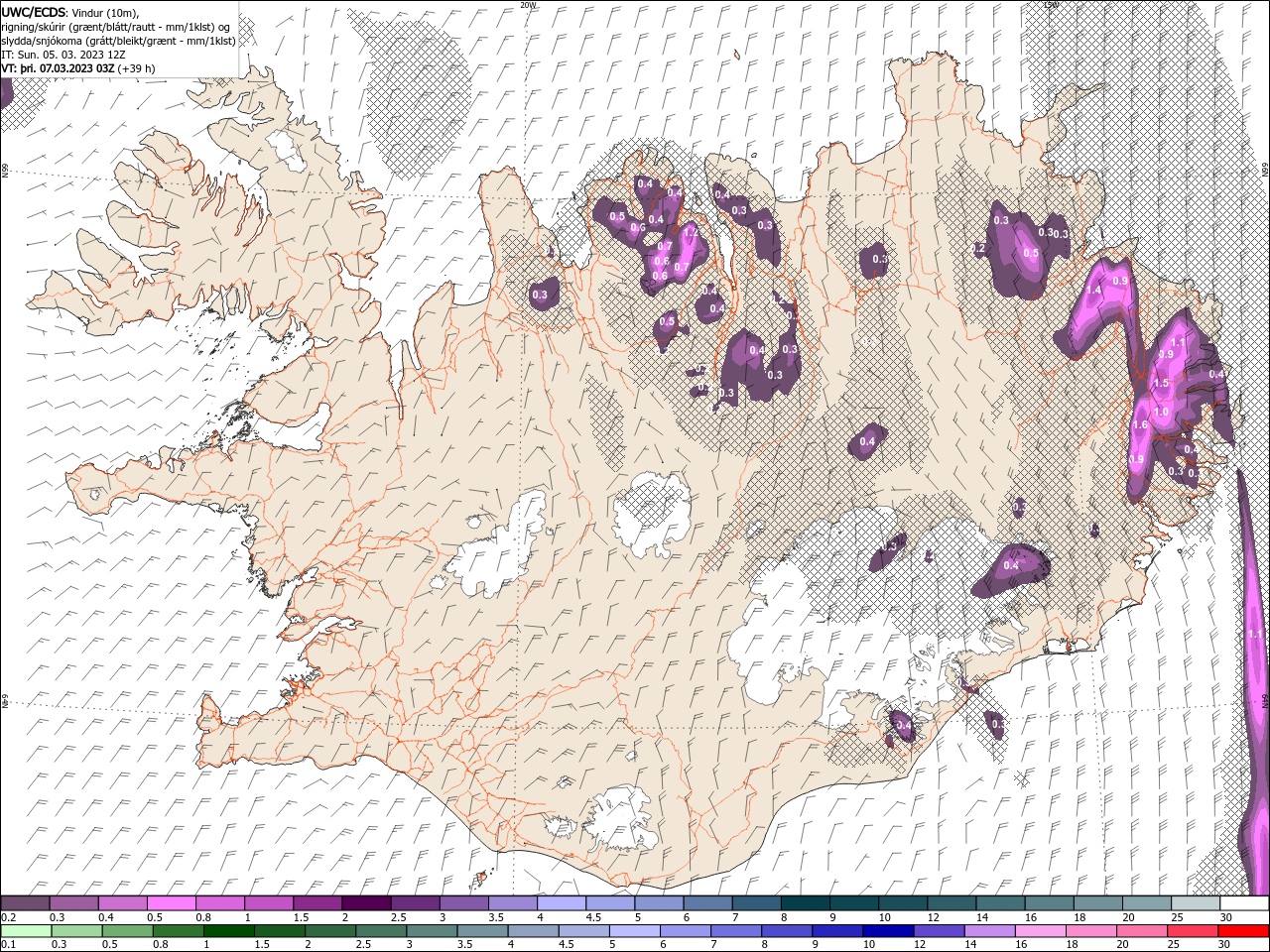This screenshot has height=952, width=1270.
Task: Click the title text 'UWC/ECDS: Vindur (10m)'
Action: (70, 12)
